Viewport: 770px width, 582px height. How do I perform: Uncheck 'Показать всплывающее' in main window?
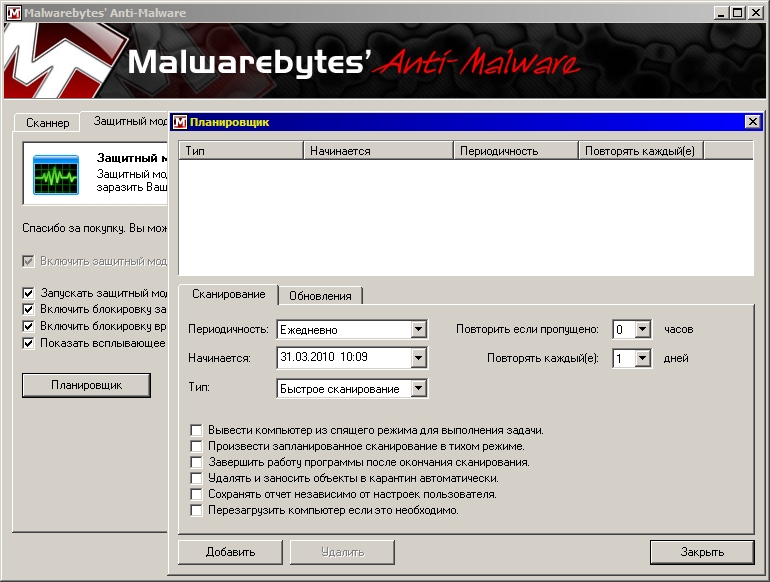coord(28,343)
